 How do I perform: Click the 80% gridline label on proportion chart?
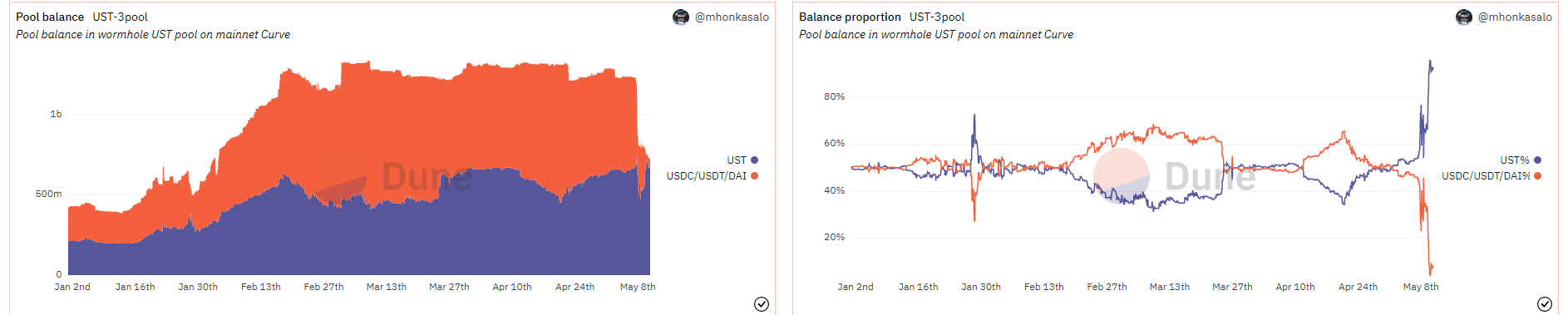coord(834,96)
